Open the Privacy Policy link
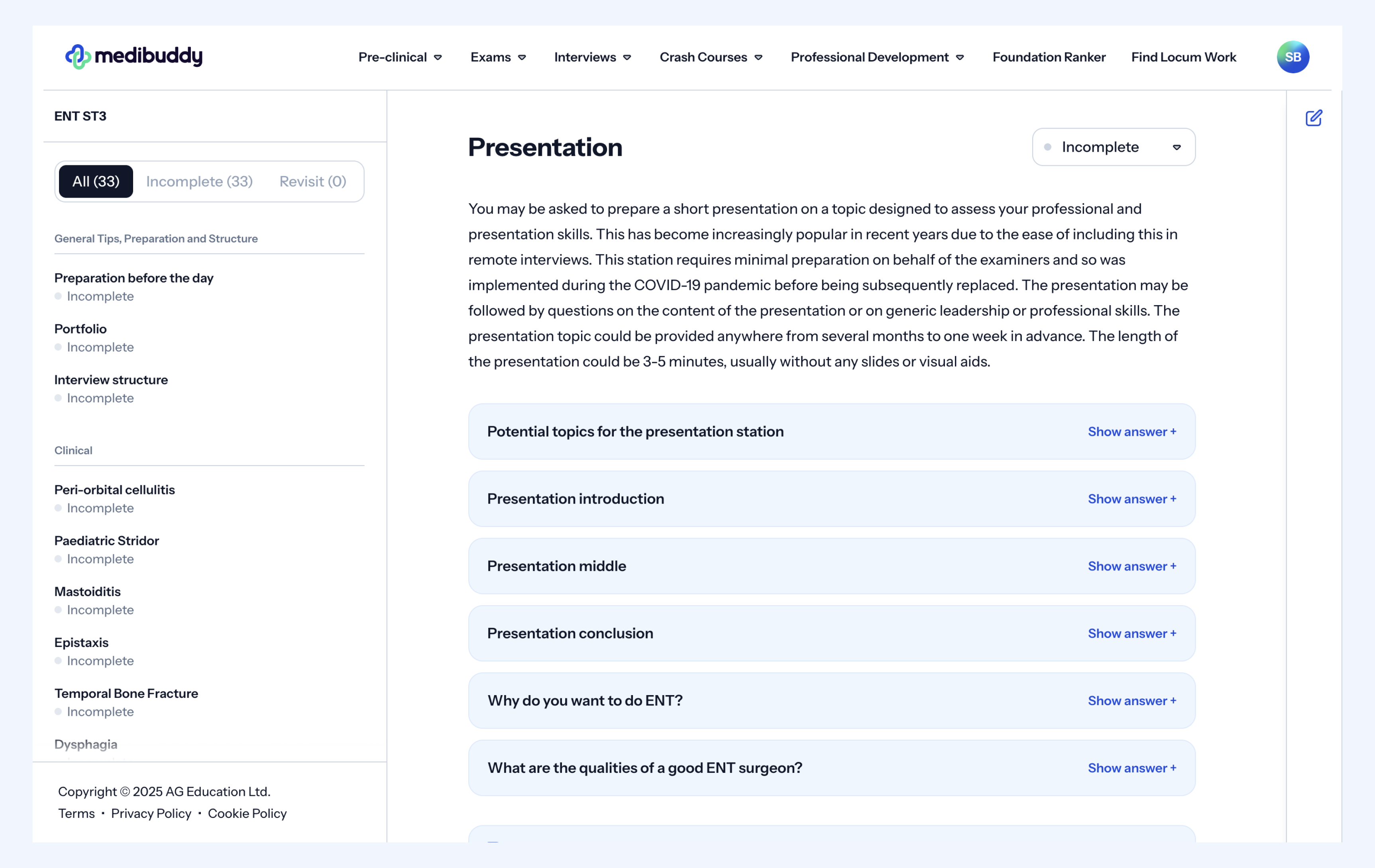Screen dimensions: 1375x868 click(151, 813)
